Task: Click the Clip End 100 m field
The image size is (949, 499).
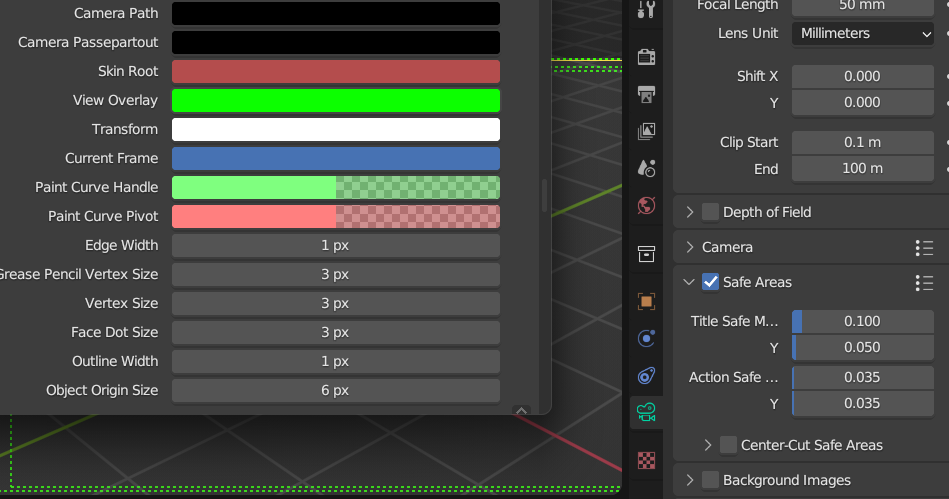Action: point(863,168)
